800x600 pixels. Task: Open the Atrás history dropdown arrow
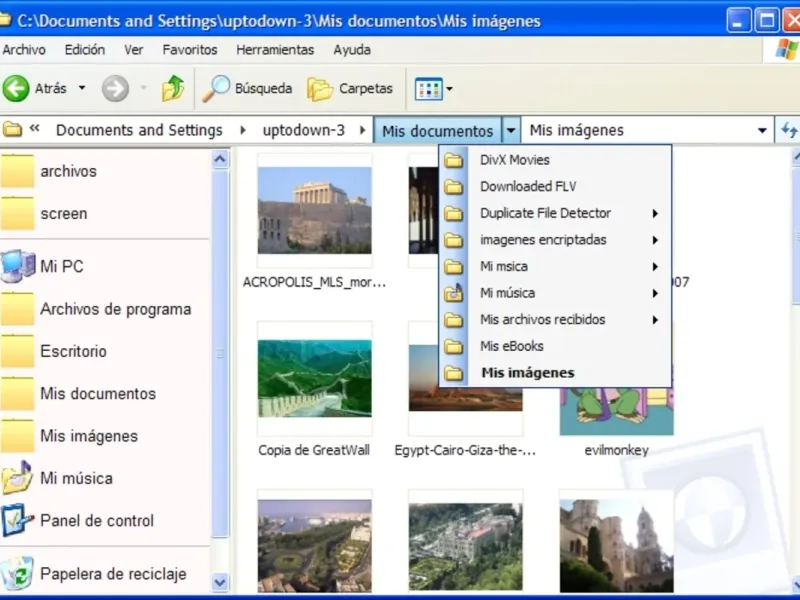point(82,88)
